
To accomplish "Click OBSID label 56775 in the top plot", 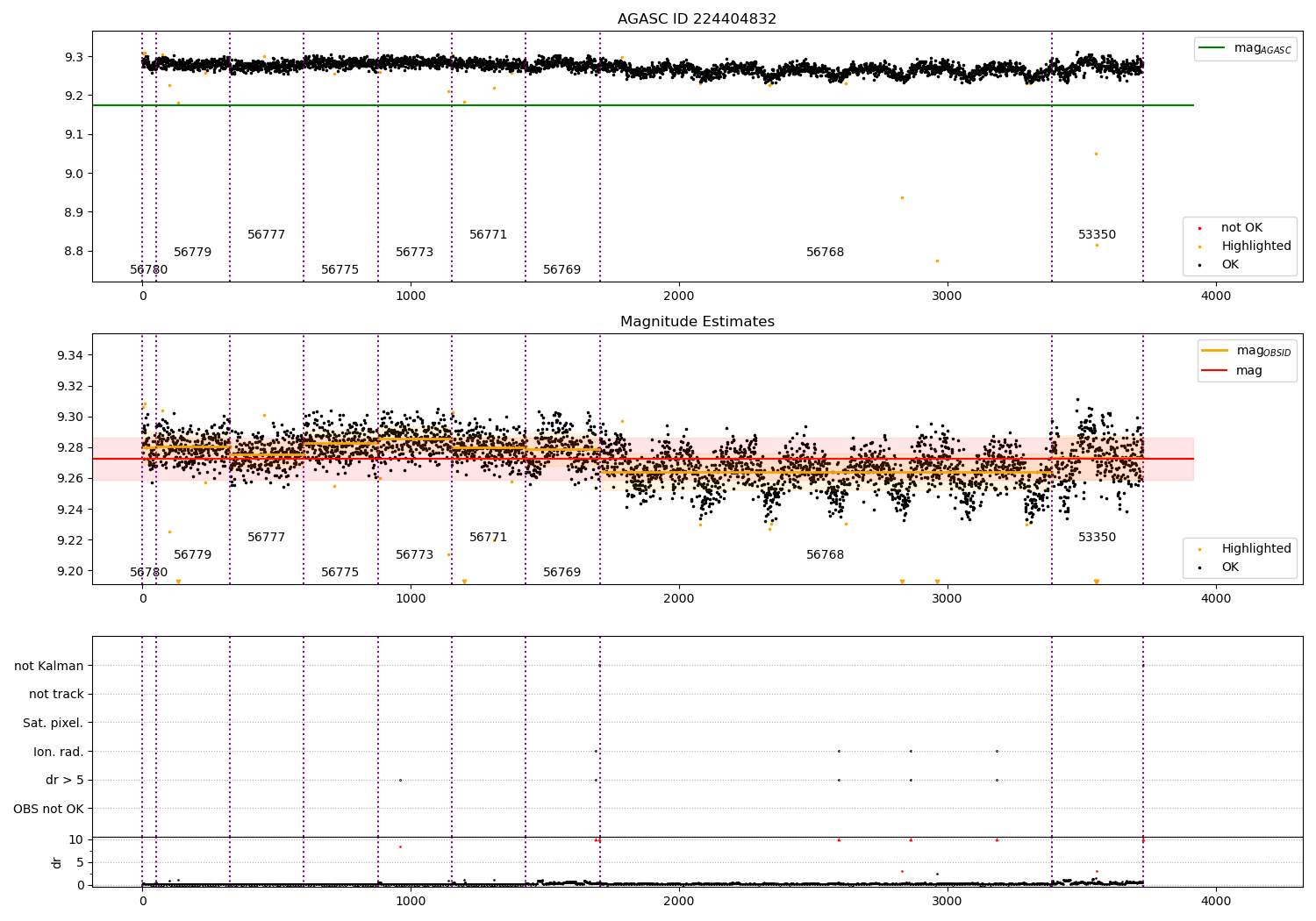I will (340, 269).
